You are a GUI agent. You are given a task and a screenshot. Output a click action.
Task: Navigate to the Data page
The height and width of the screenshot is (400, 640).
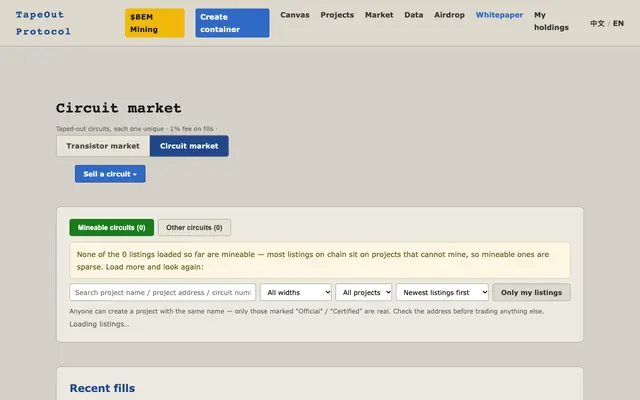pyautogui.click(x=413, y=15)
